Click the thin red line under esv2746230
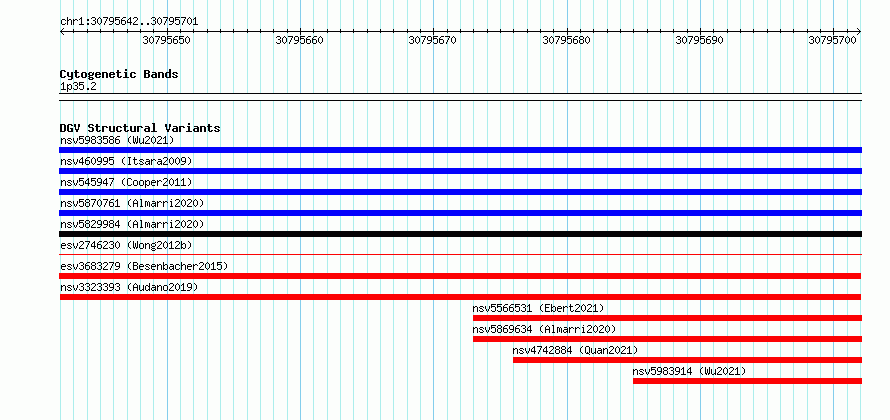Screen dimensions: 890x420 point(460,255)
